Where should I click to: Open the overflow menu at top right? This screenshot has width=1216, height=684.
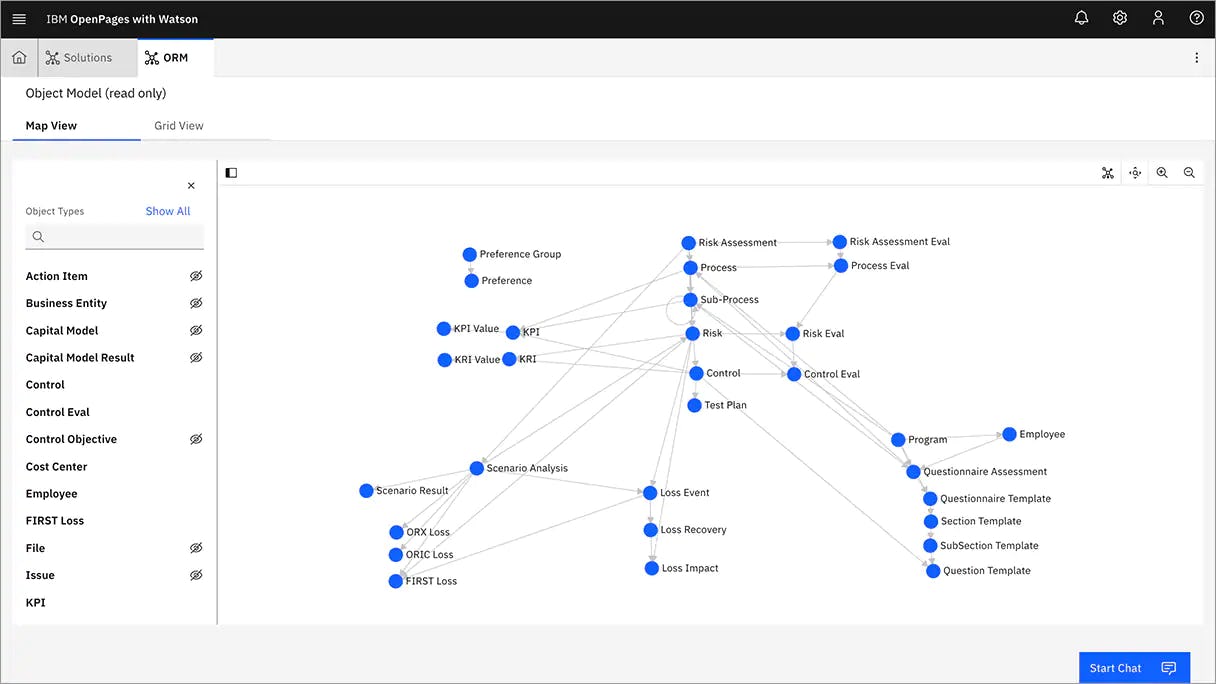pyautogui.click(x=1196, y=57)
